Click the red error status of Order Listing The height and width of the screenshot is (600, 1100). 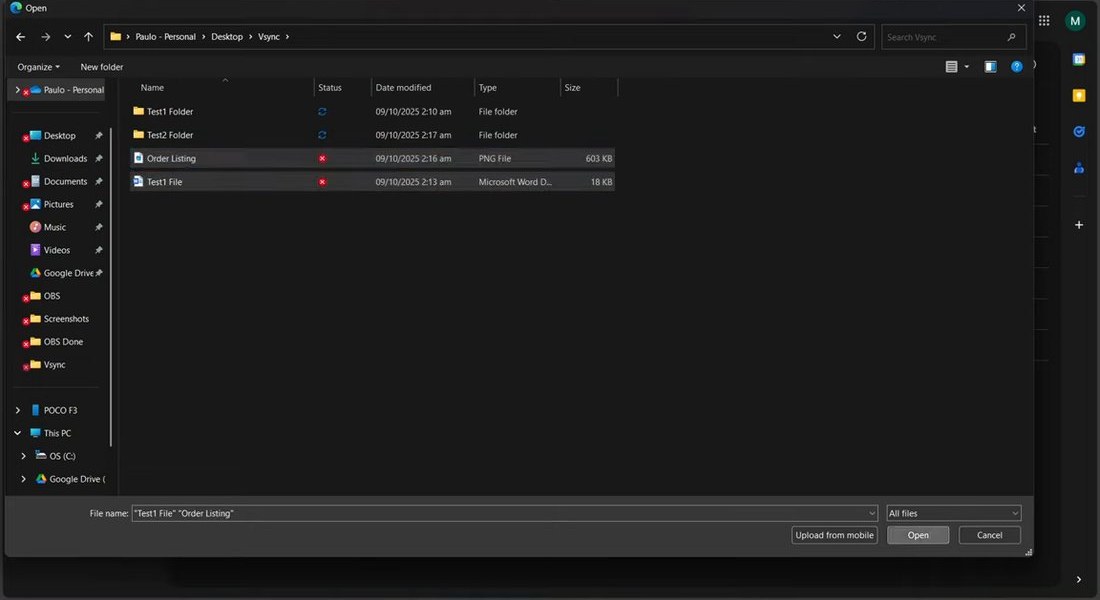click(322, 159)
